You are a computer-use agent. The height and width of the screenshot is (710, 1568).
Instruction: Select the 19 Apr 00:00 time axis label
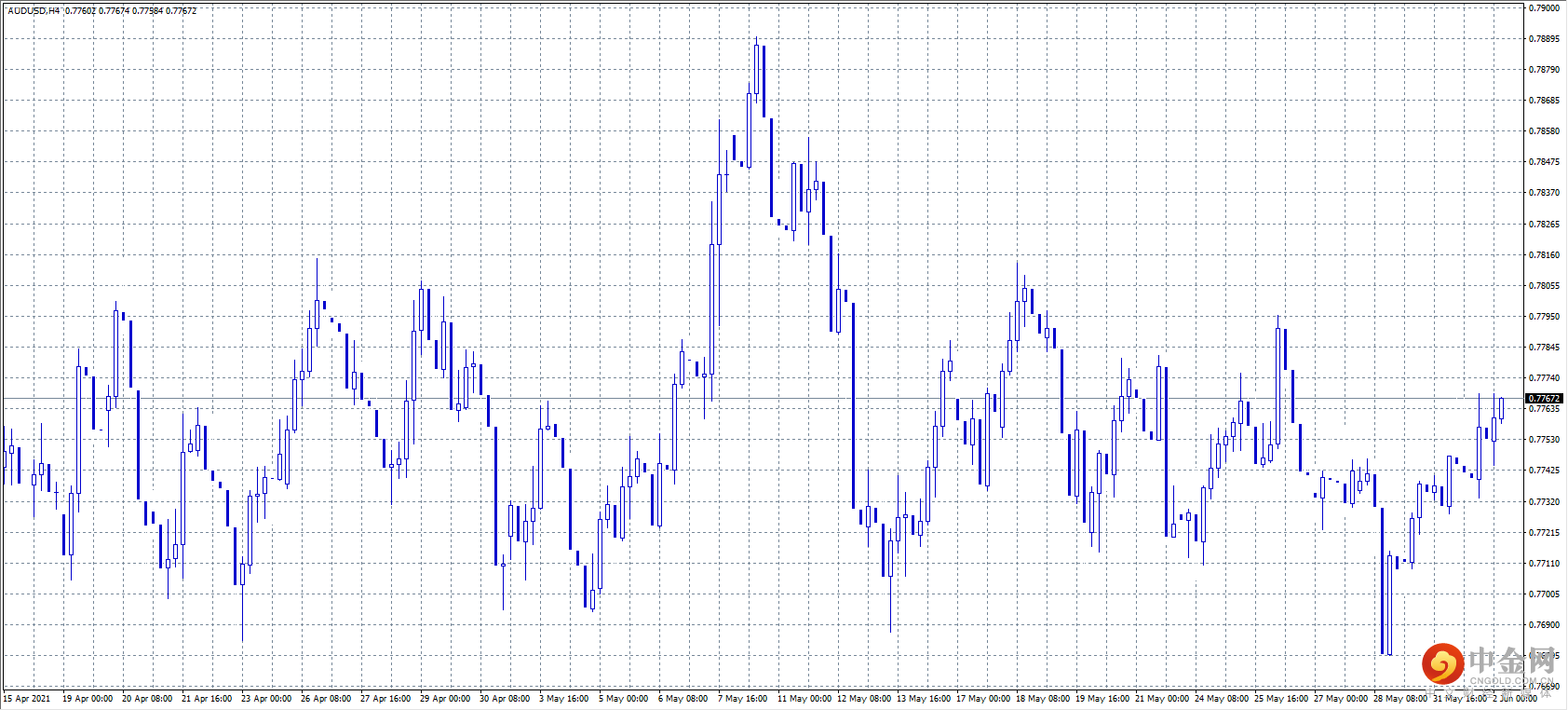point(88,699)
